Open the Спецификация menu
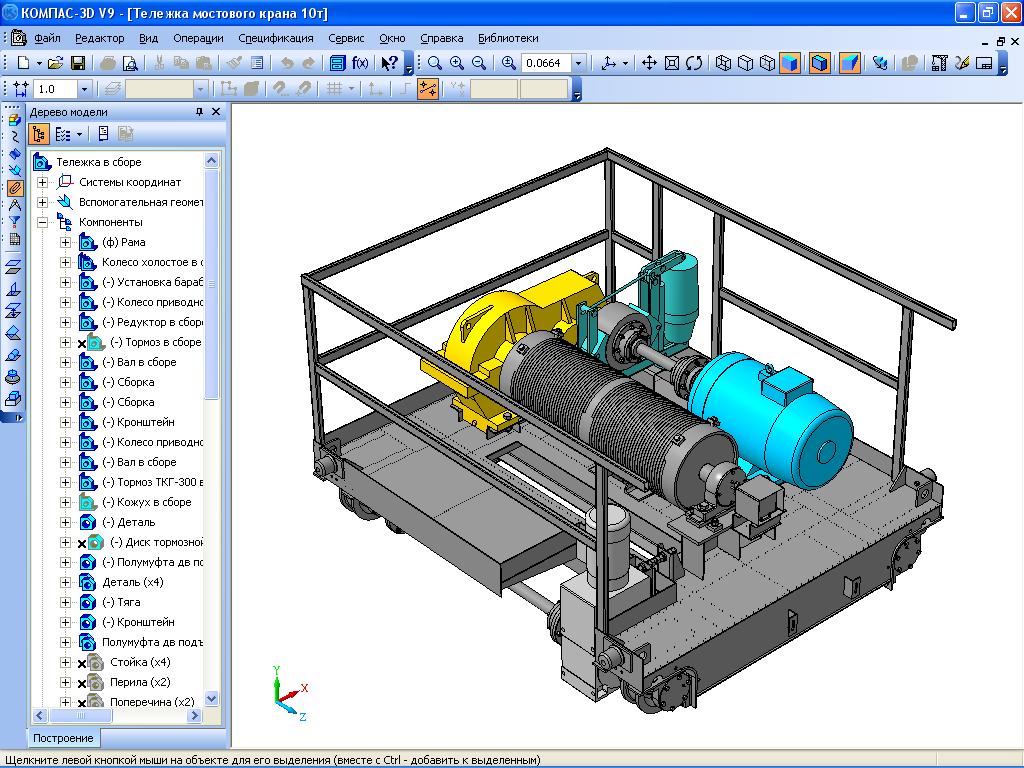Viewport: 1024px width, 768px height. pyautogui.click(x=275, y=38)
